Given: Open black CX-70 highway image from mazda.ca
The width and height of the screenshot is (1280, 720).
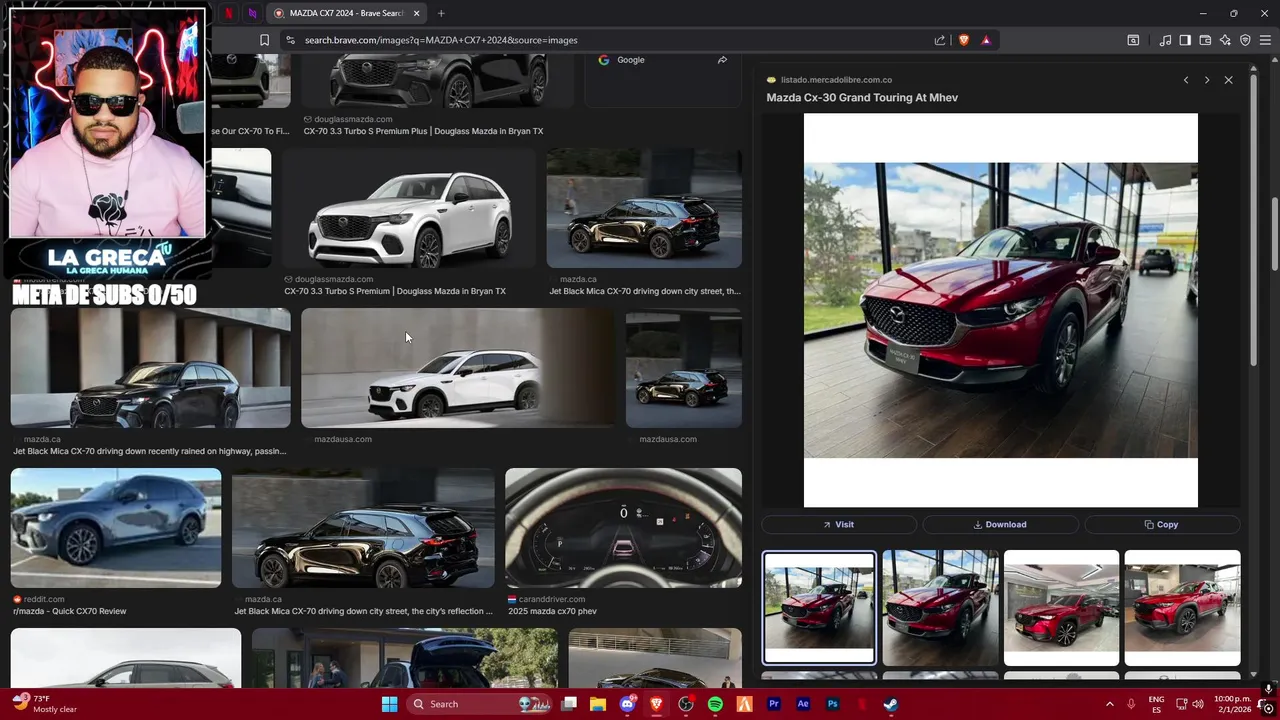Looking at the screenshot, I should 150,368.
